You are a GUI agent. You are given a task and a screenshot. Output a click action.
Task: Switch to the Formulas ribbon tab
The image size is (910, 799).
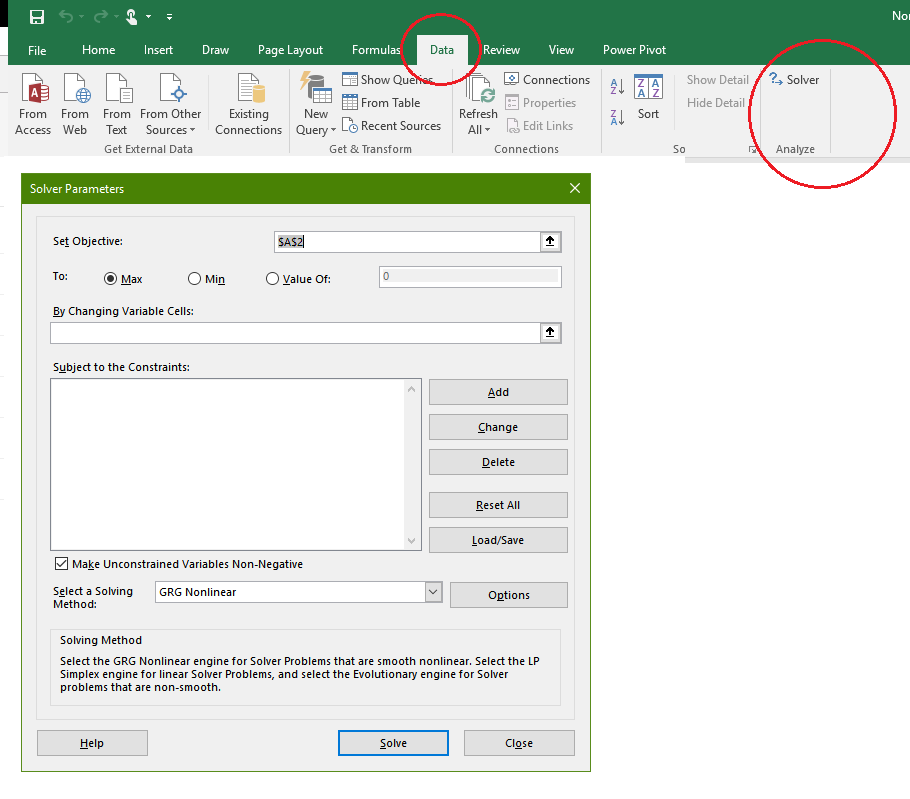coord(376,50)
